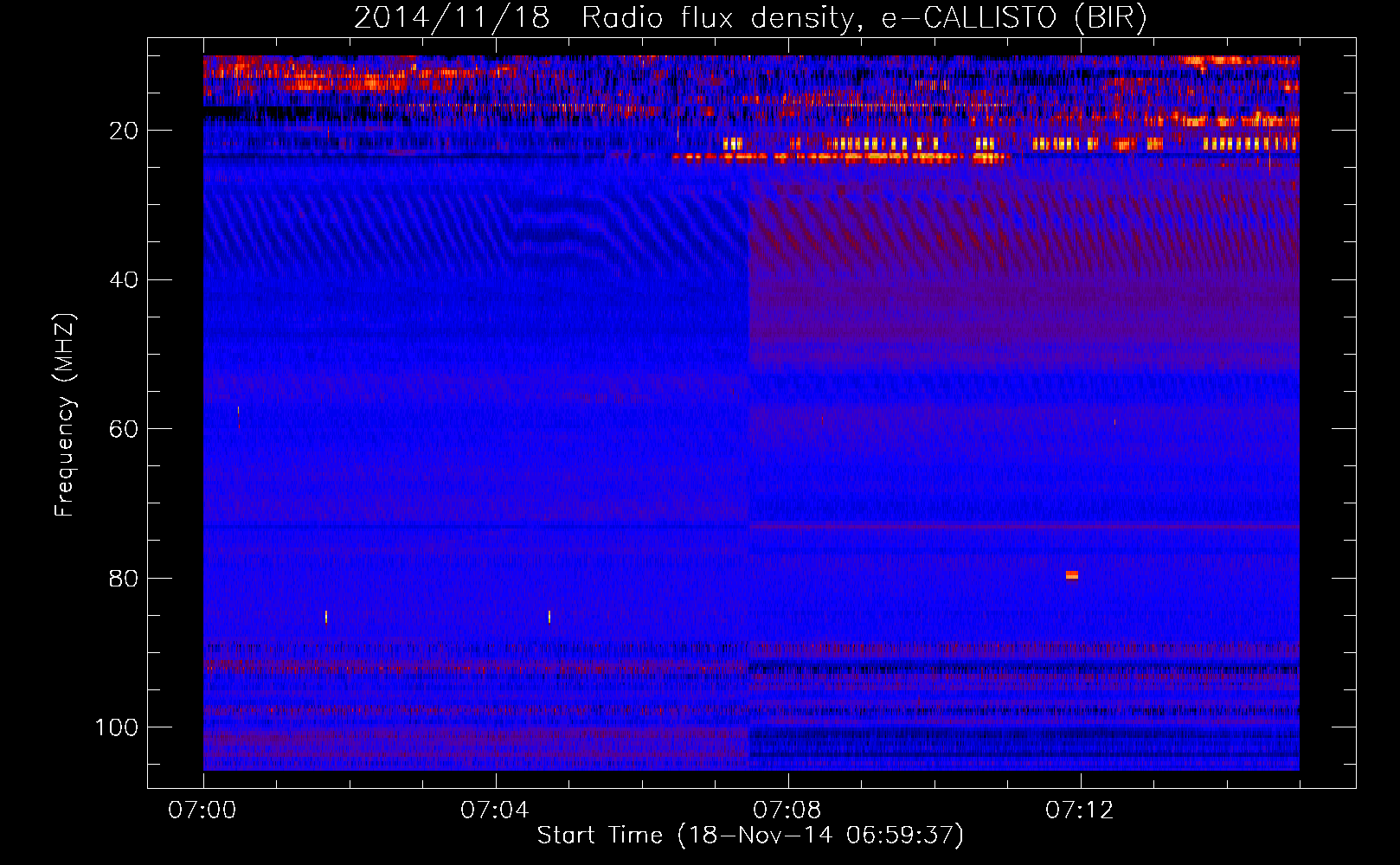Click the 07:04 time tick label
Viewport: 1400px width, 865px height.
tap(495, 811)
